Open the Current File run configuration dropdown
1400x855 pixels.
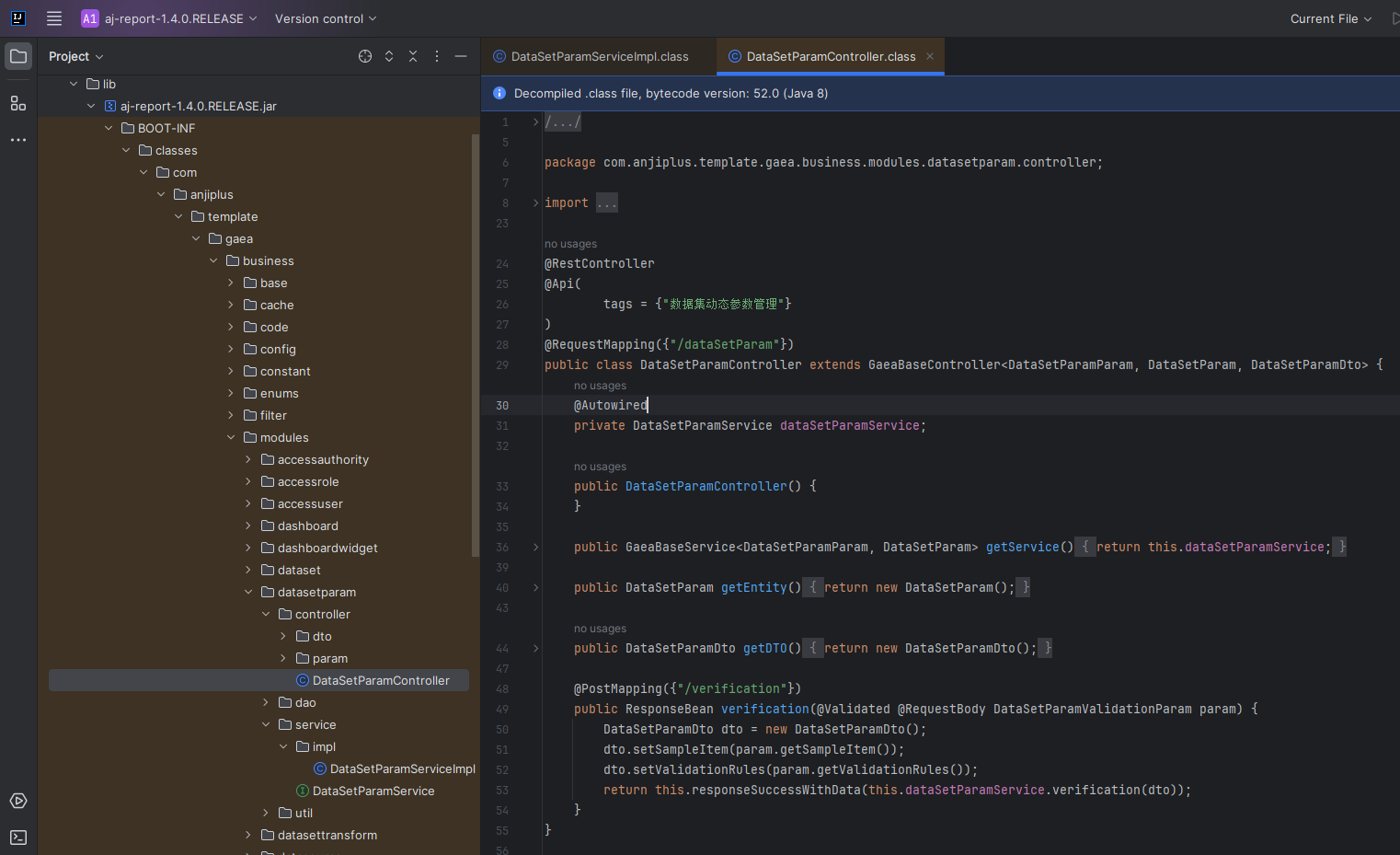point(1331,18)
